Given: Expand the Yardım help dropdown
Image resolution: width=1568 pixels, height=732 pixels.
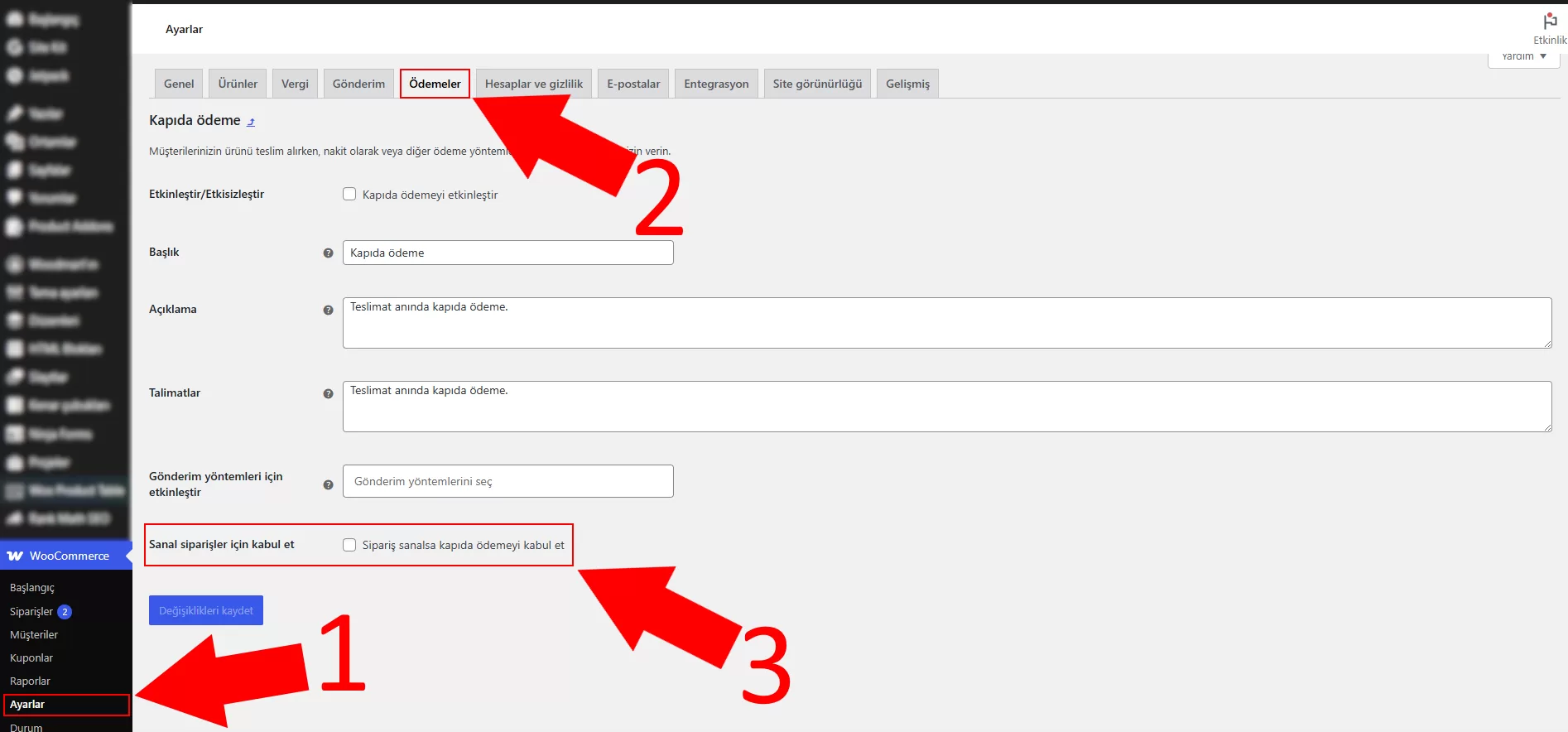Looking at the screenshot, I should (x=1523, y=57).
